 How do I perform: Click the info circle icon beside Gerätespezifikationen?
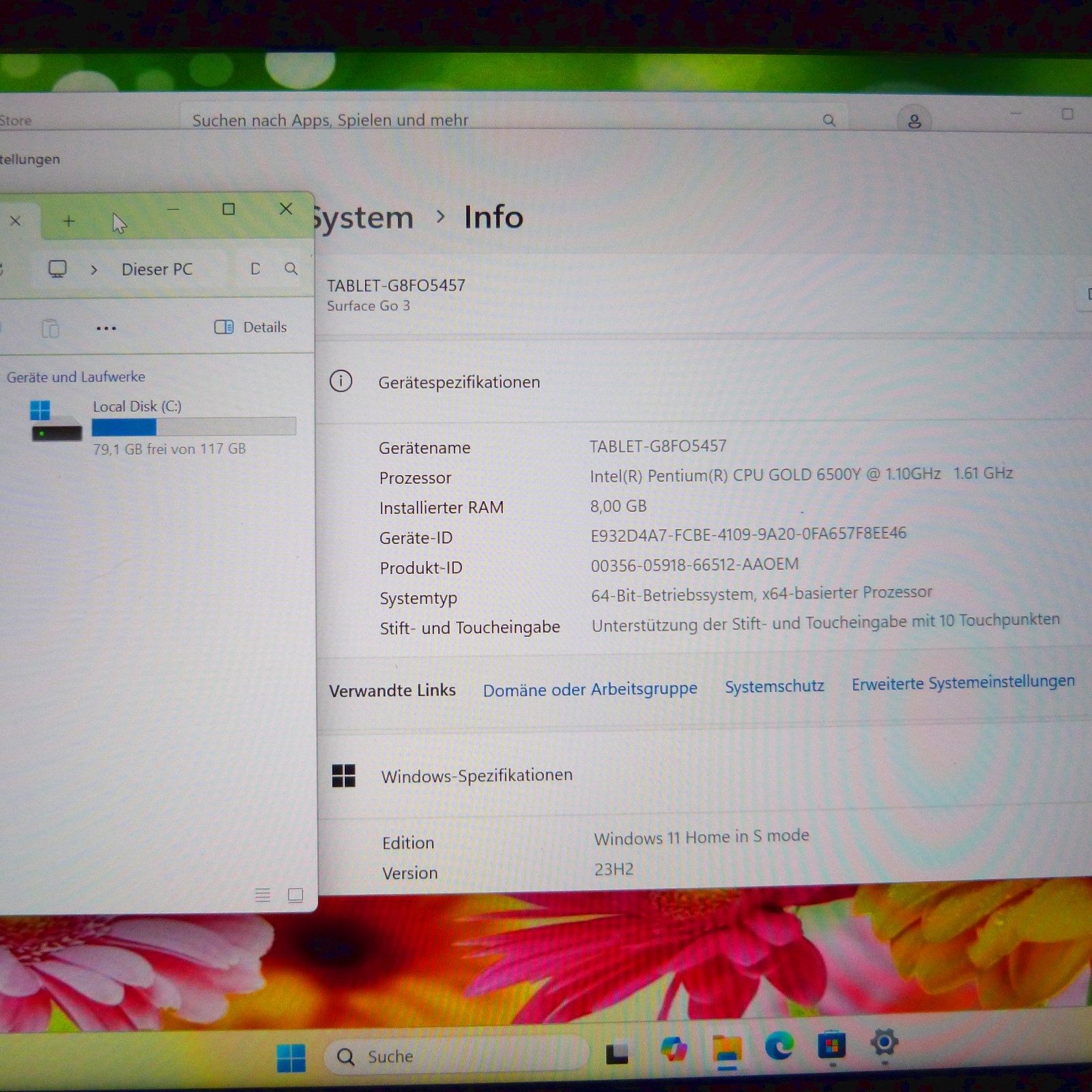pos(341,381)
